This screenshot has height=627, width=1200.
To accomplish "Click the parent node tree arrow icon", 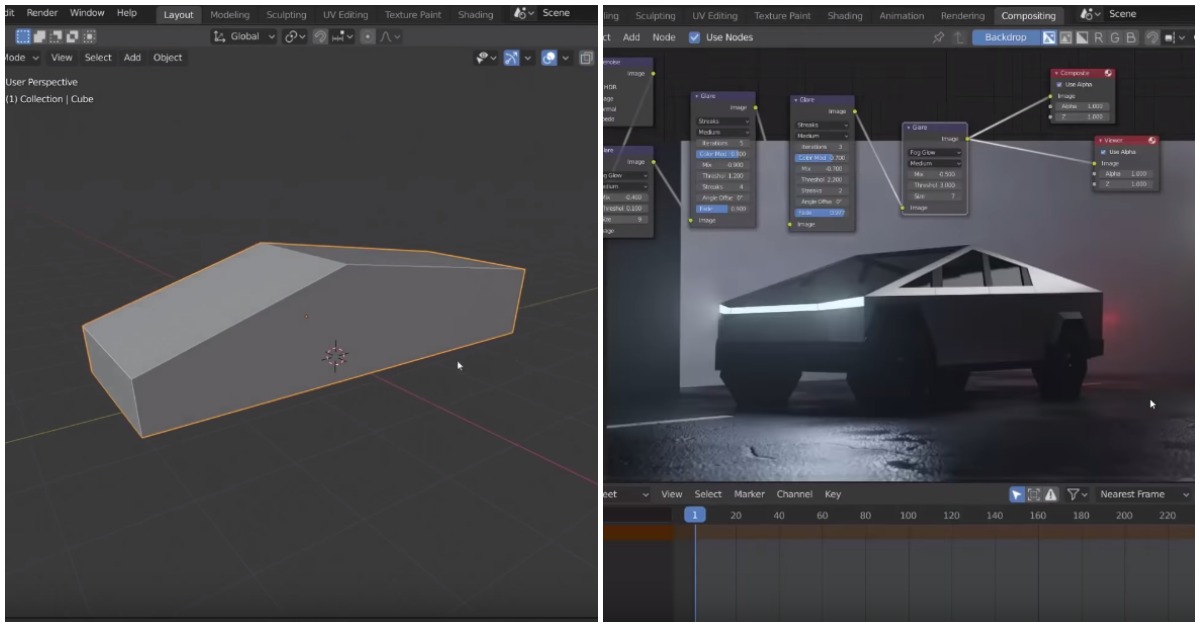I will (960, 38).
